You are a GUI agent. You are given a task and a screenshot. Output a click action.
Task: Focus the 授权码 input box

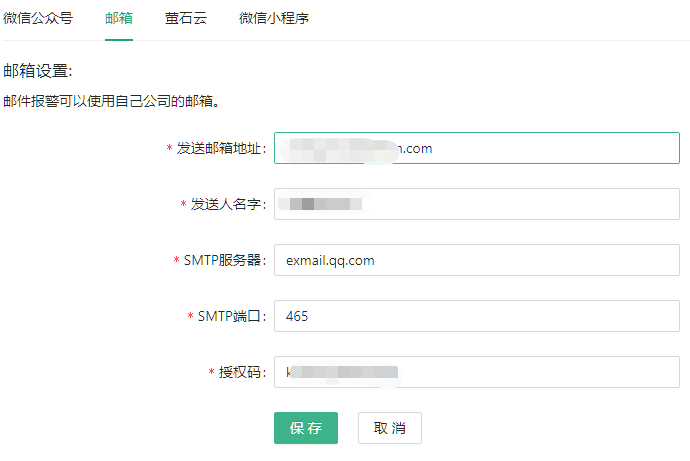tap(476, 372)
